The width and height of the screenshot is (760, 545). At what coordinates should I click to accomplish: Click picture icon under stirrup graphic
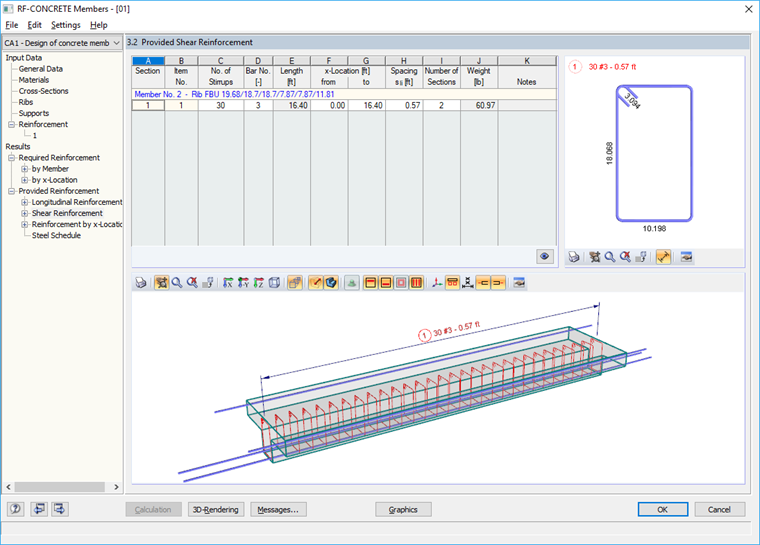[686, 257]
